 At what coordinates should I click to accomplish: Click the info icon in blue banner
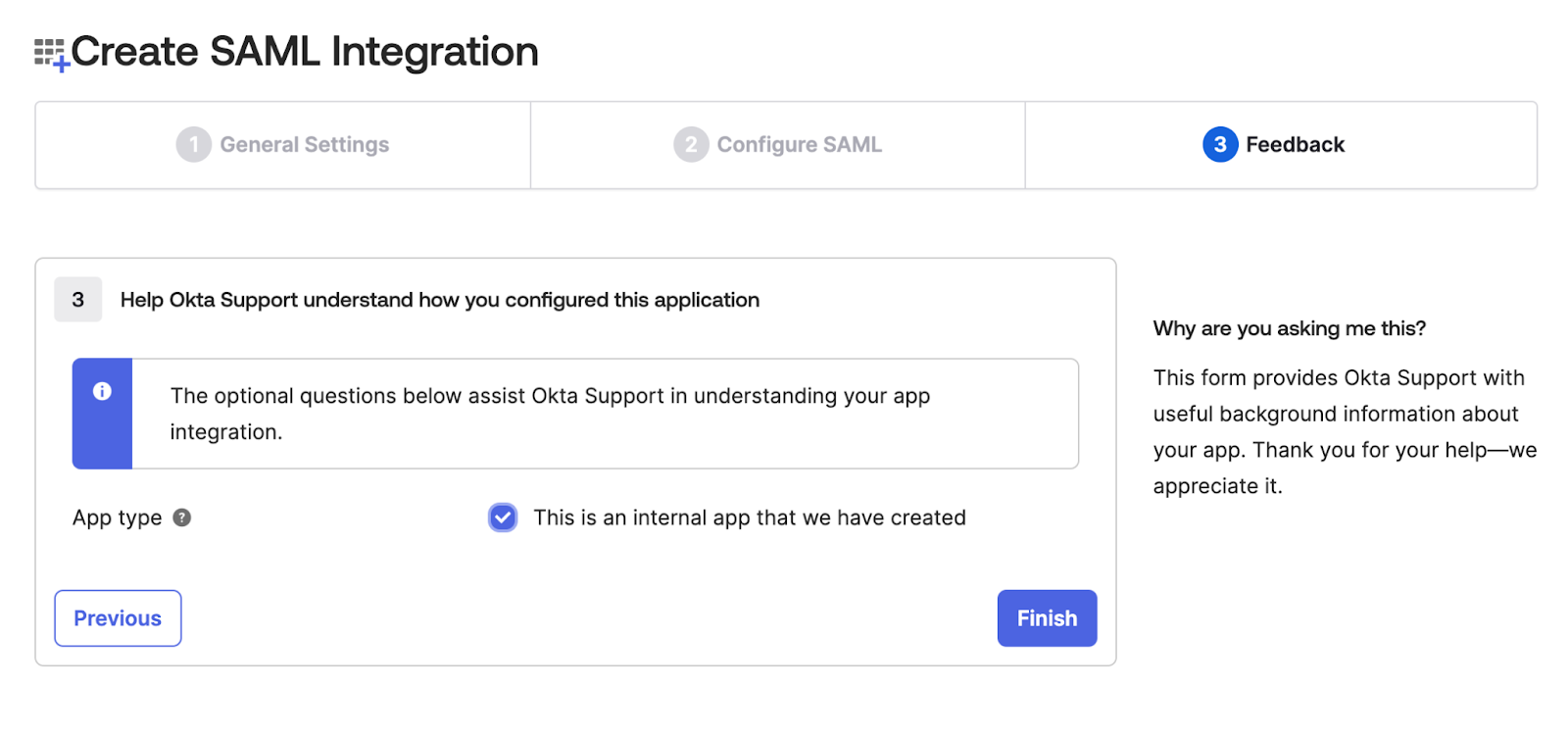(102, 391)
